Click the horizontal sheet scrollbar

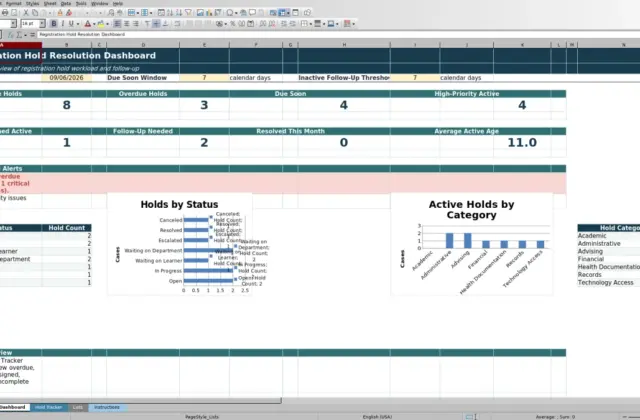click(140, 401)
